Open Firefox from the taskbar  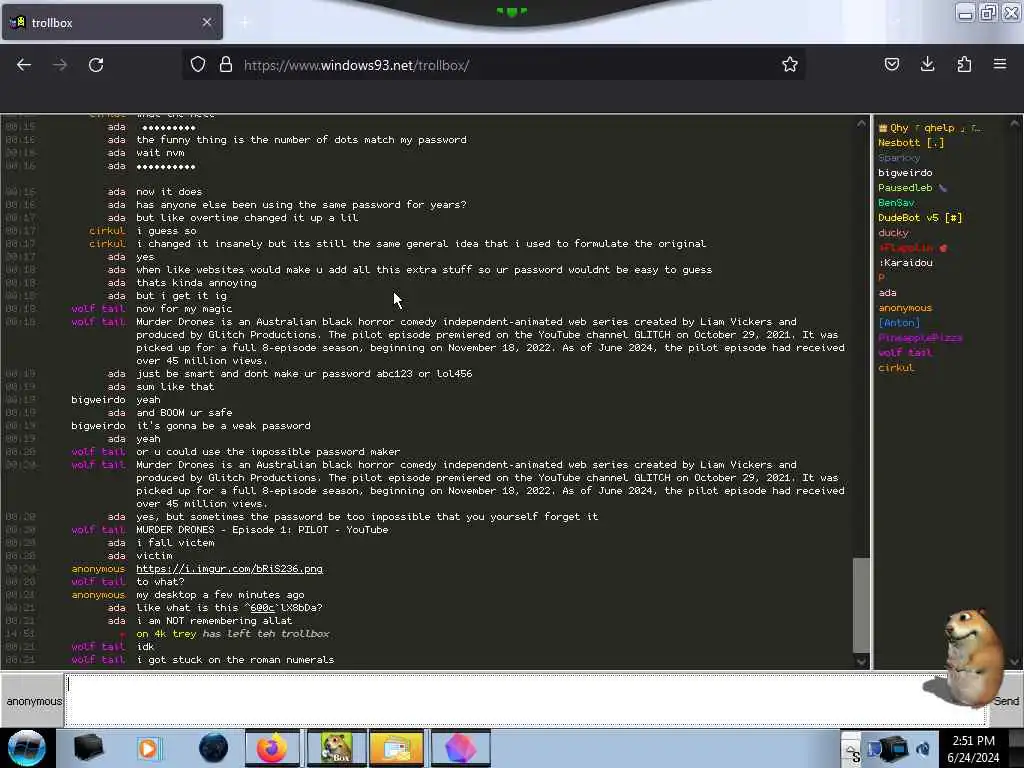pyautogui.click(x=272, y=748)
